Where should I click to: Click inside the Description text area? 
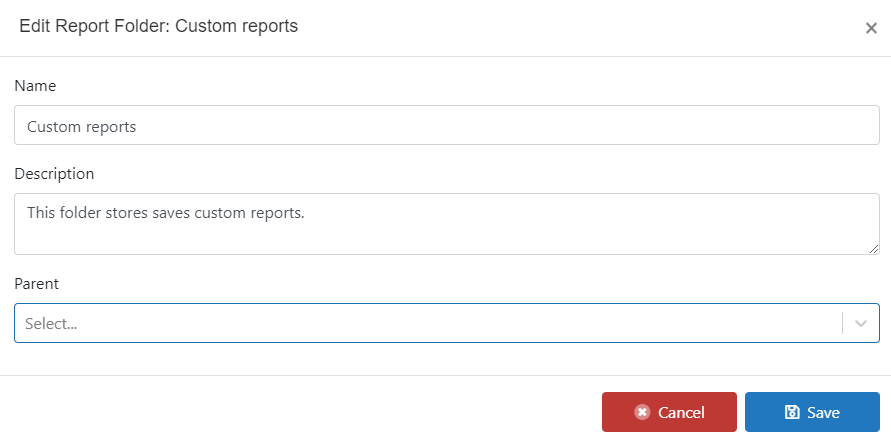click(447, 224)
